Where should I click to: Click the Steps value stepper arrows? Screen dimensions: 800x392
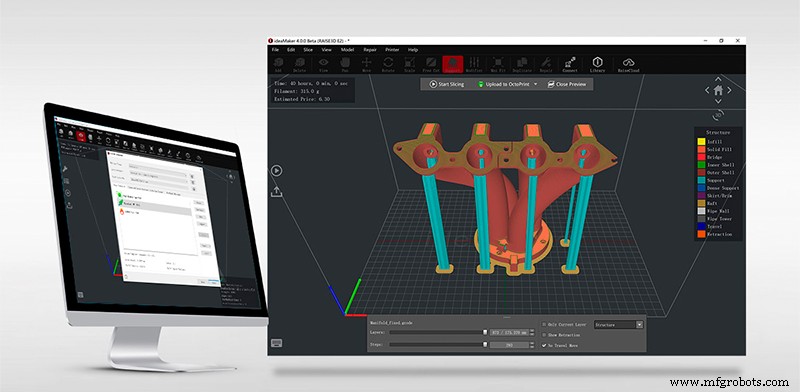coord(533,345)
